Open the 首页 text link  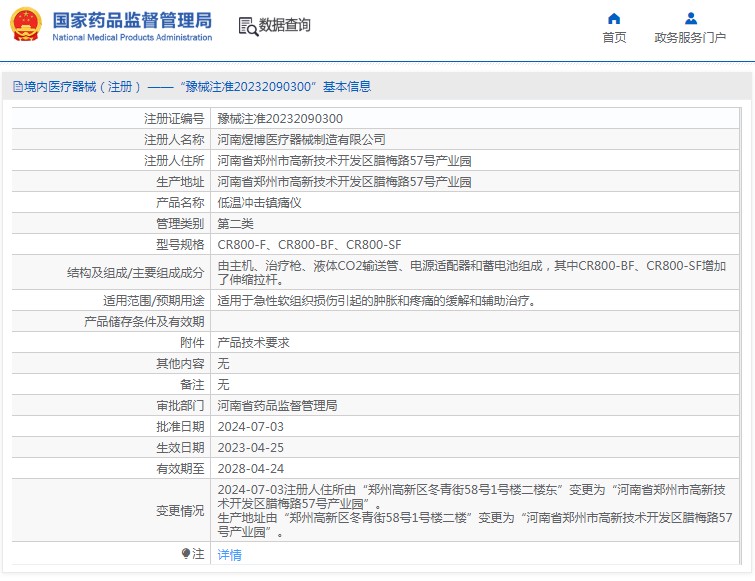click(614, 38)
